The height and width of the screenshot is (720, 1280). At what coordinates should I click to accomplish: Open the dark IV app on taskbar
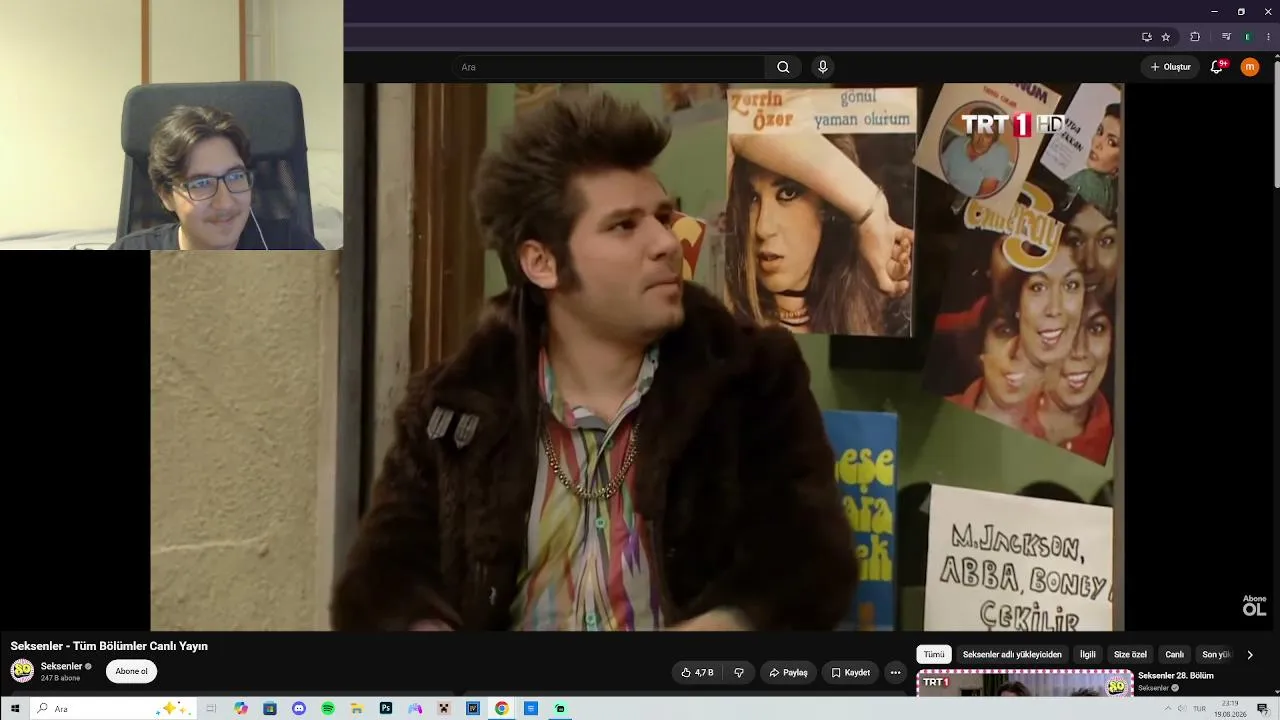click(473, 709)
